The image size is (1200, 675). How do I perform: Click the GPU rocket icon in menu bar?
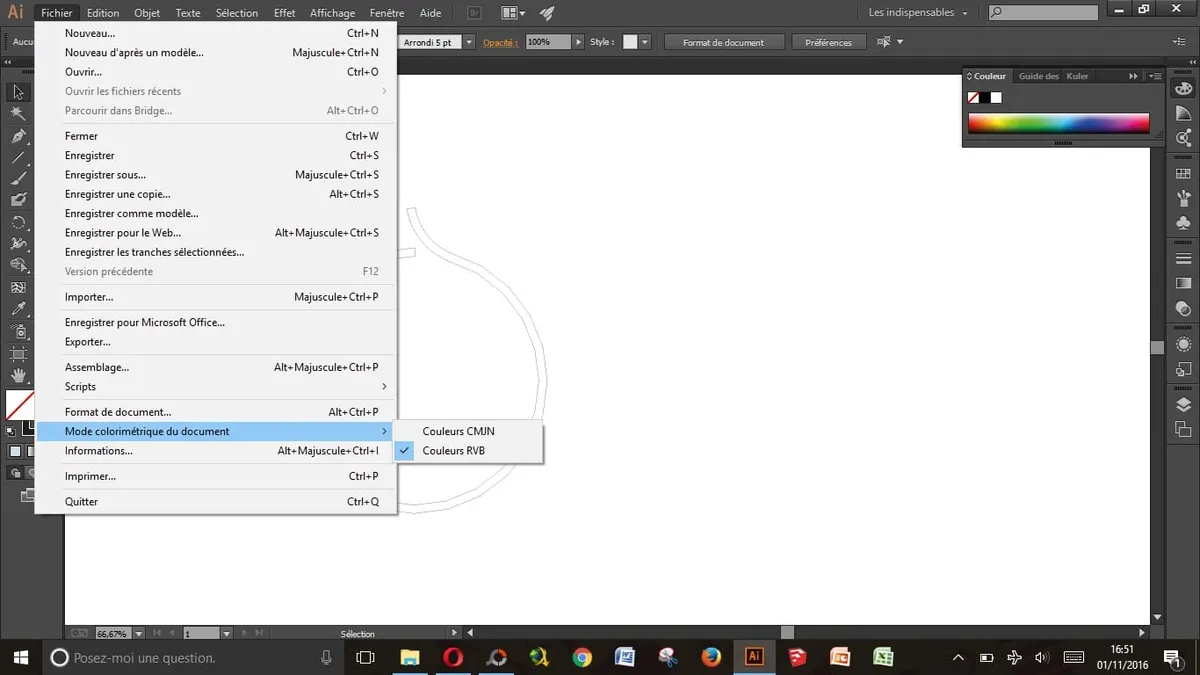click(x=547, y=13)
